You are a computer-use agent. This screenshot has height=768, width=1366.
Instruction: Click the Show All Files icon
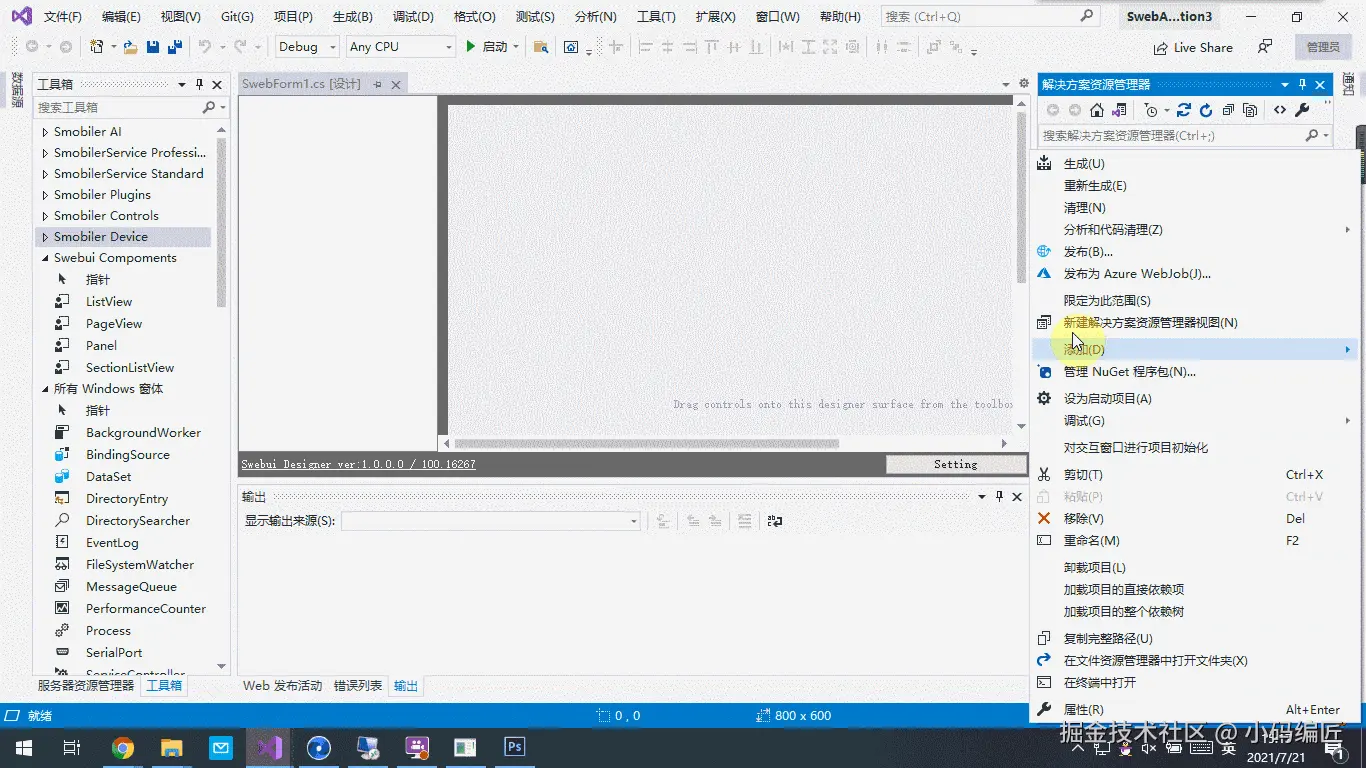(x=1250, y=111)
